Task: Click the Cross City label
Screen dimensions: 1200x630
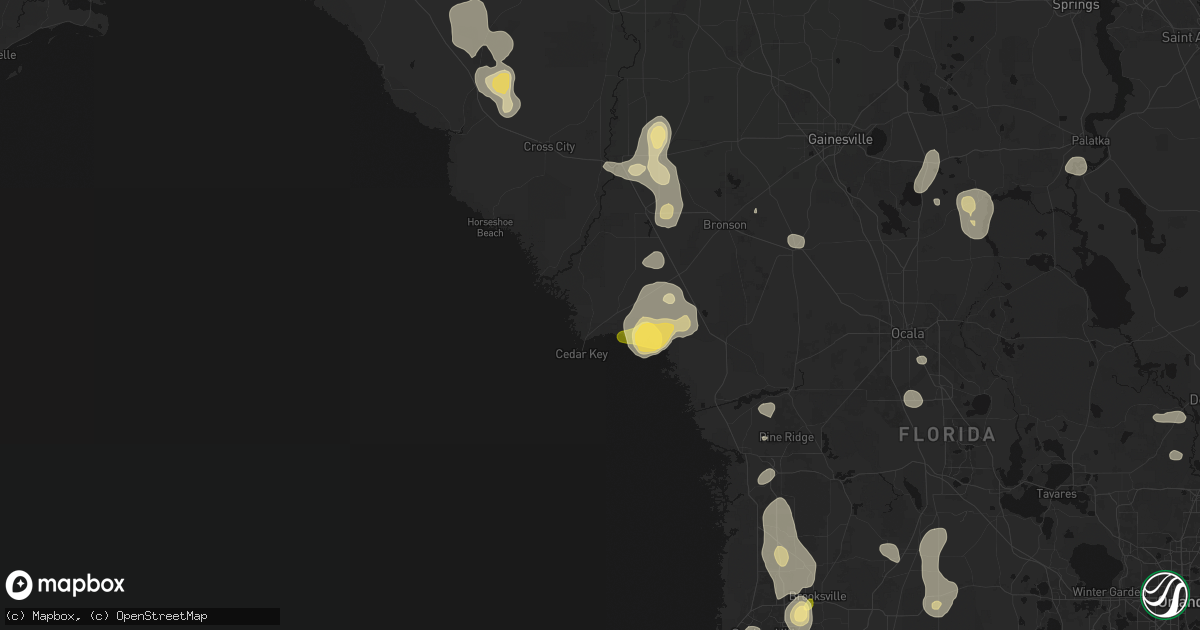Action: tap(550, 147)
